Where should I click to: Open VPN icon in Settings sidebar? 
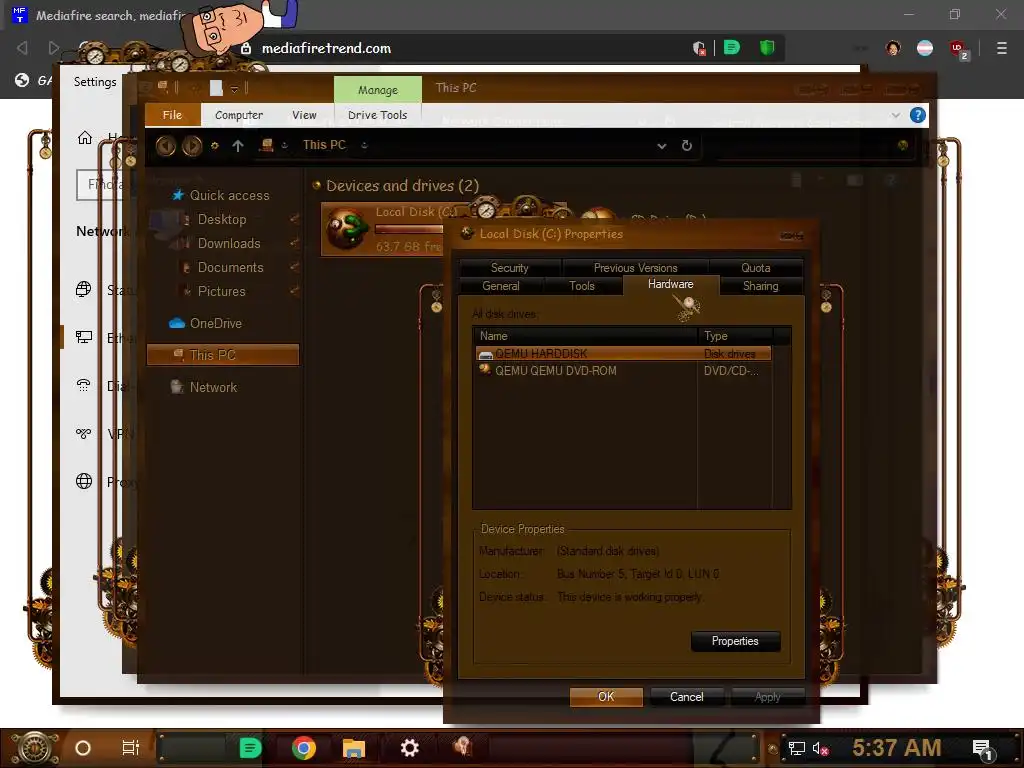click(84, 433)
